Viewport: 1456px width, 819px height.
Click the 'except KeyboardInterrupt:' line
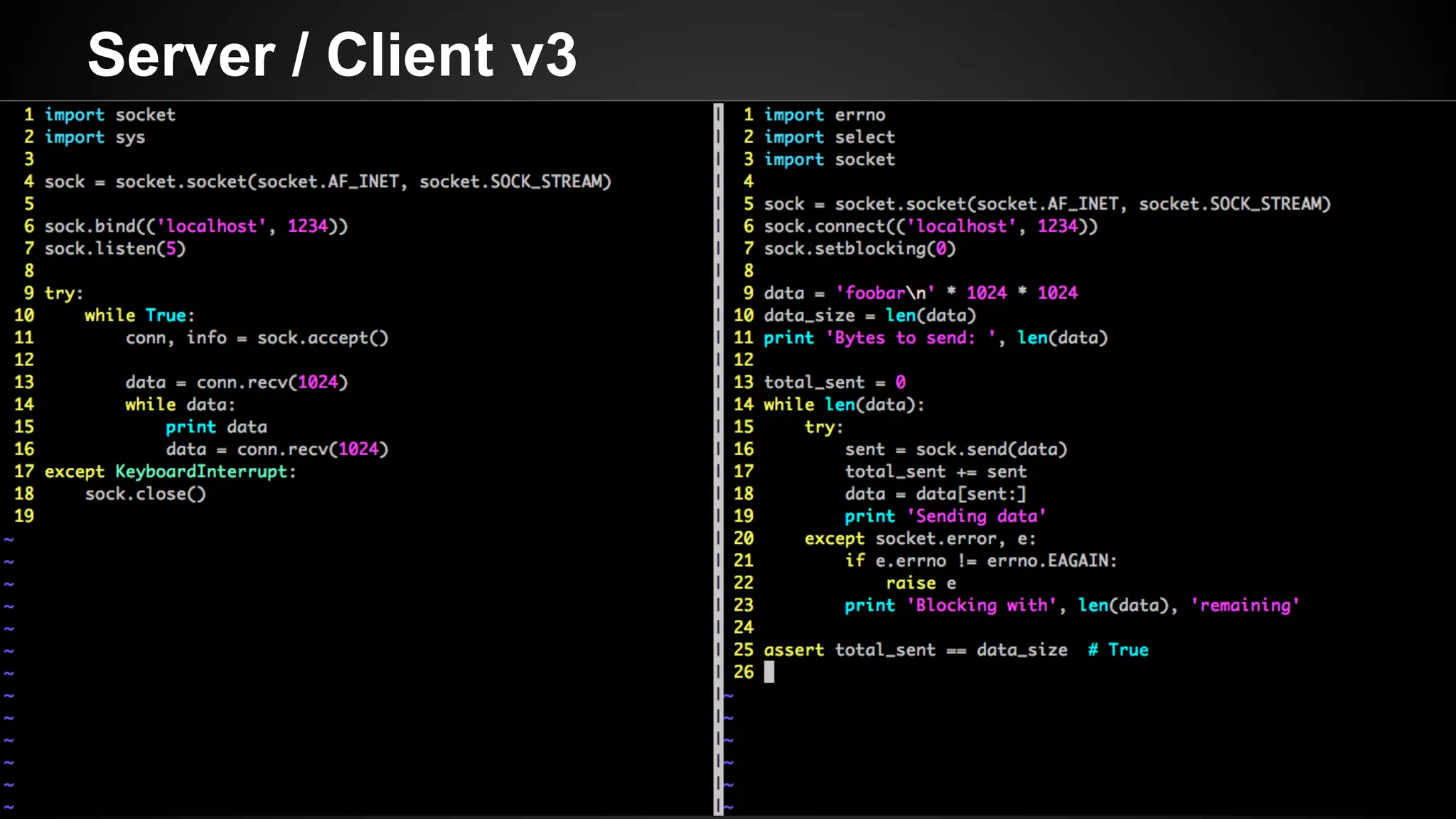tap(171, 472)
